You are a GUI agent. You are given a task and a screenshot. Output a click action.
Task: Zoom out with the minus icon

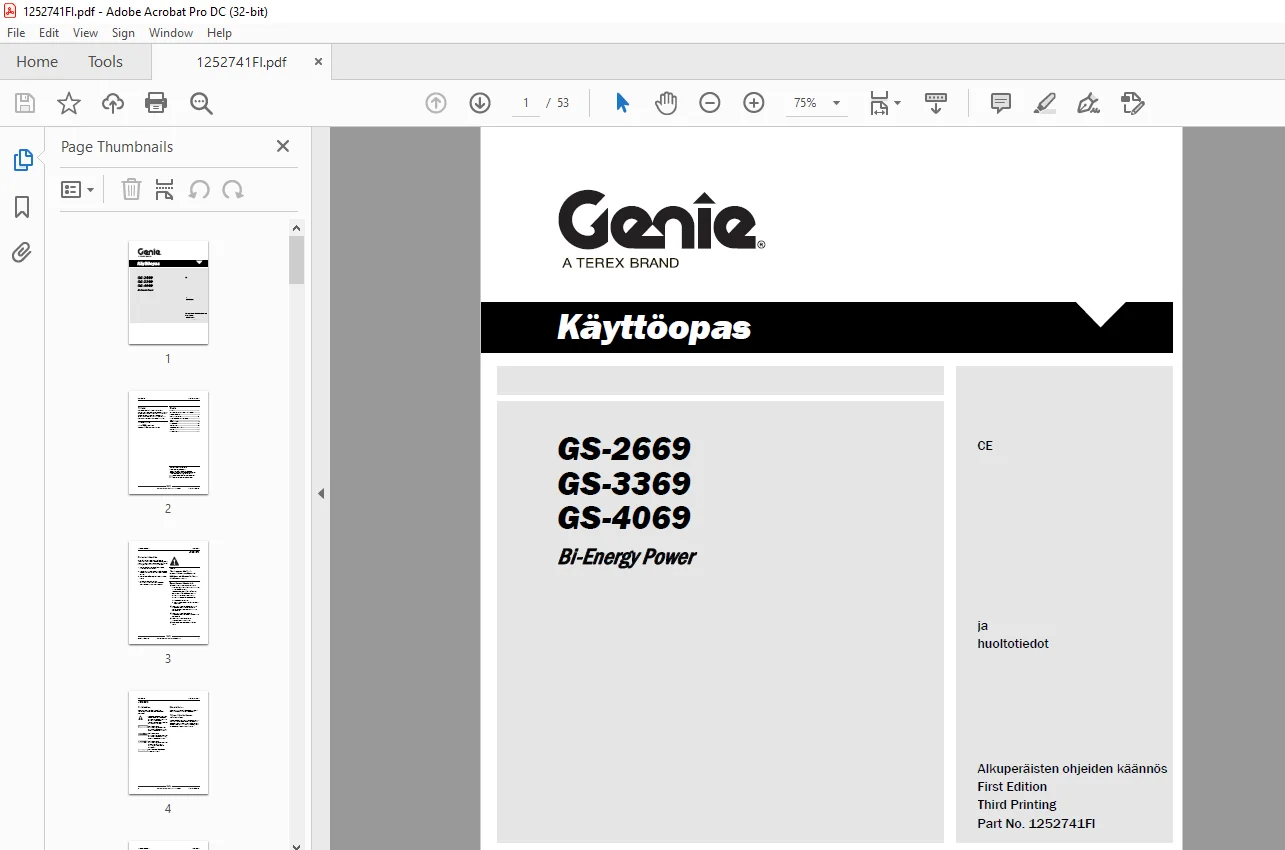pyautogui.click(x=710, y=103)
